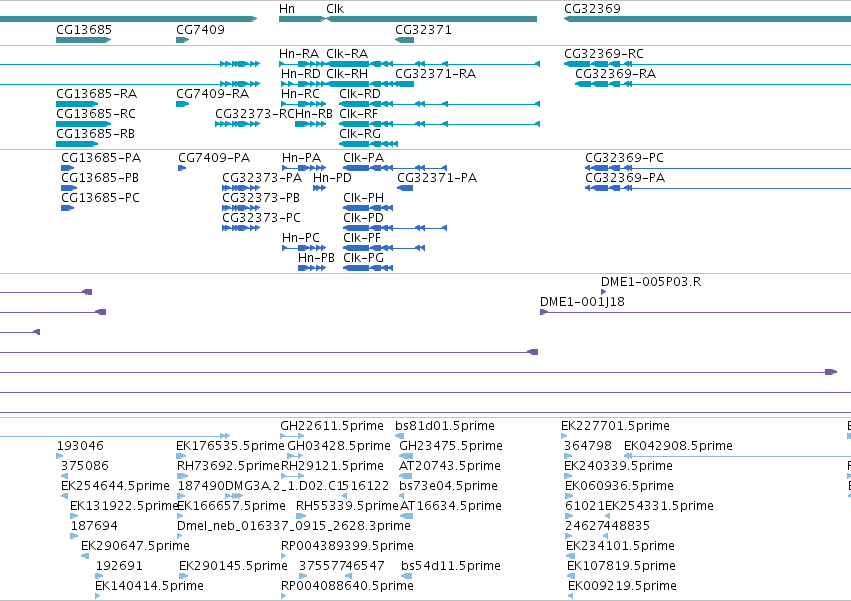Open protein CG32373-PA
The image size is (851, 601).
(x=262, y=178)
